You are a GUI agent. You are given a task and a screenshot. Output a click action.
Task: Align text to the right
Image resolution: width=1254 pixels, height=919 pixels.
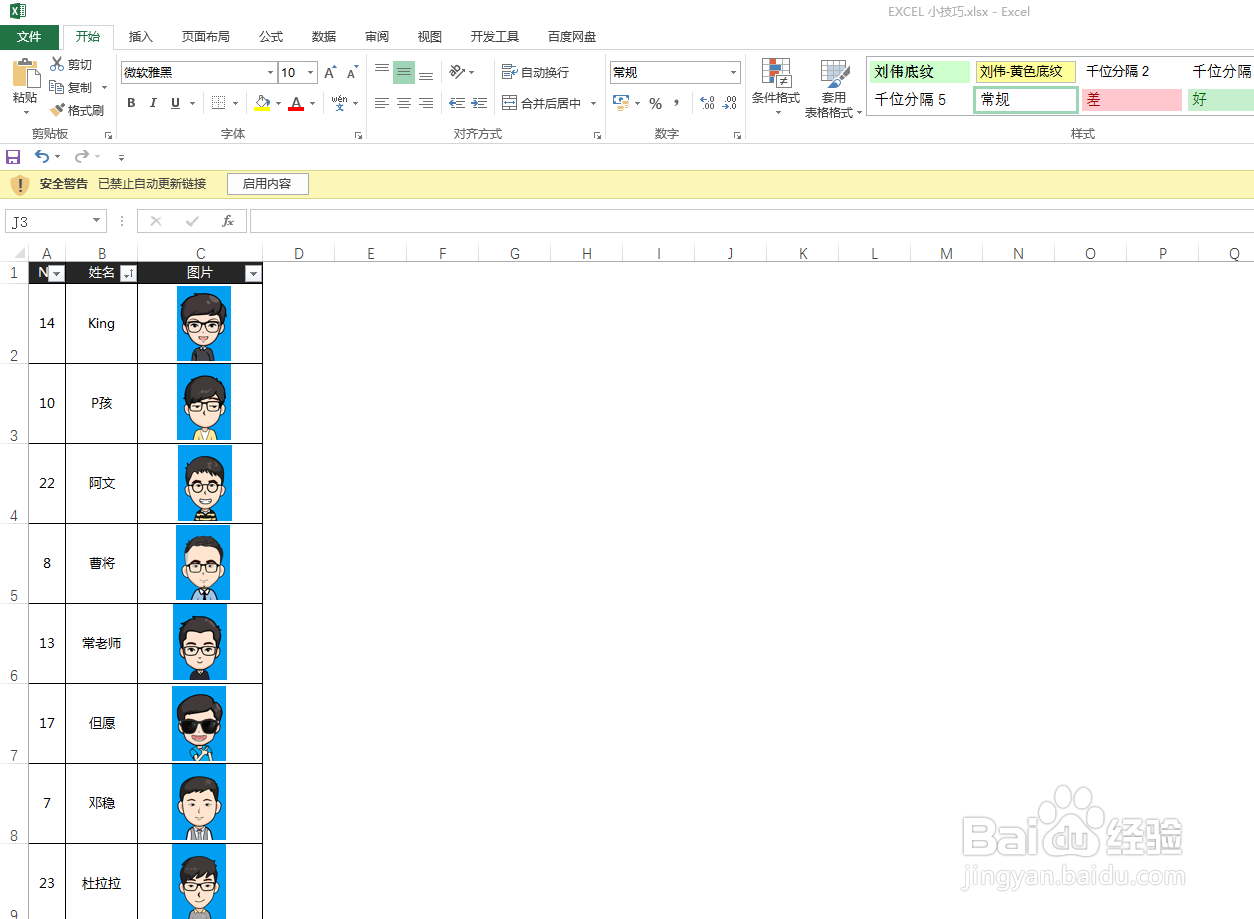[426, 103]
